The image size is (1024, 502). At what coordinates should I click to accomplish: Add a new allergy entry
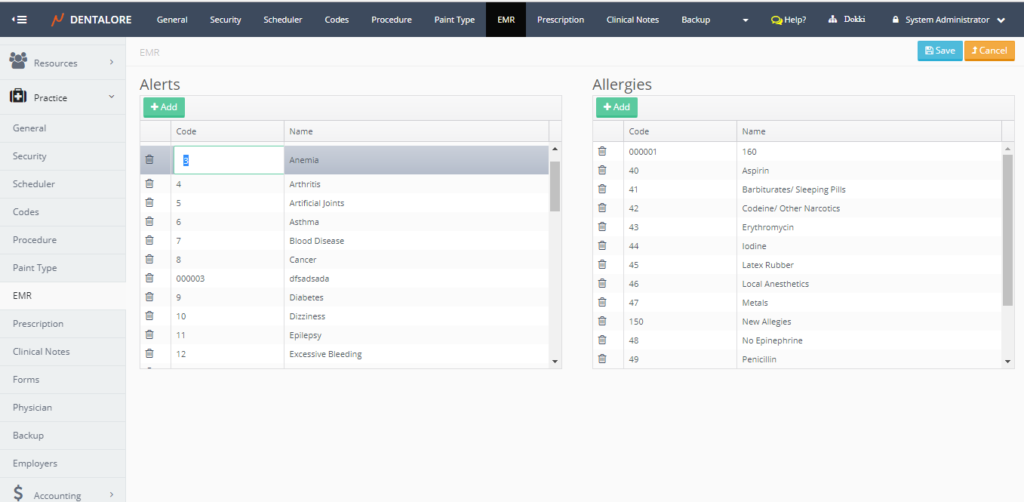pyautogui.click(x=616, y=107)
